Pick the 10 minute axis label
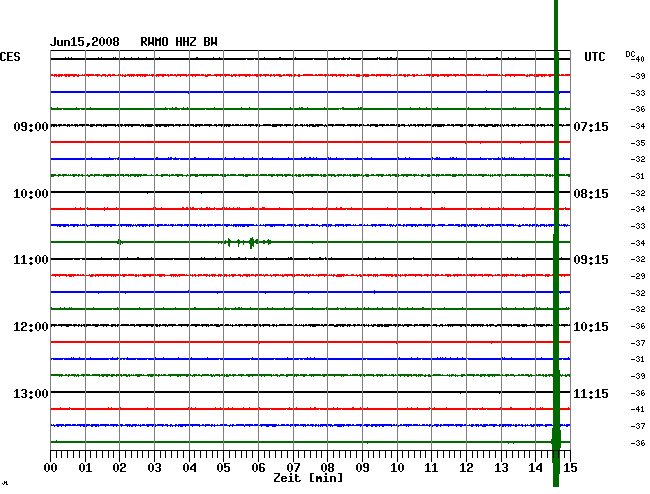 [x=397, y=468]
